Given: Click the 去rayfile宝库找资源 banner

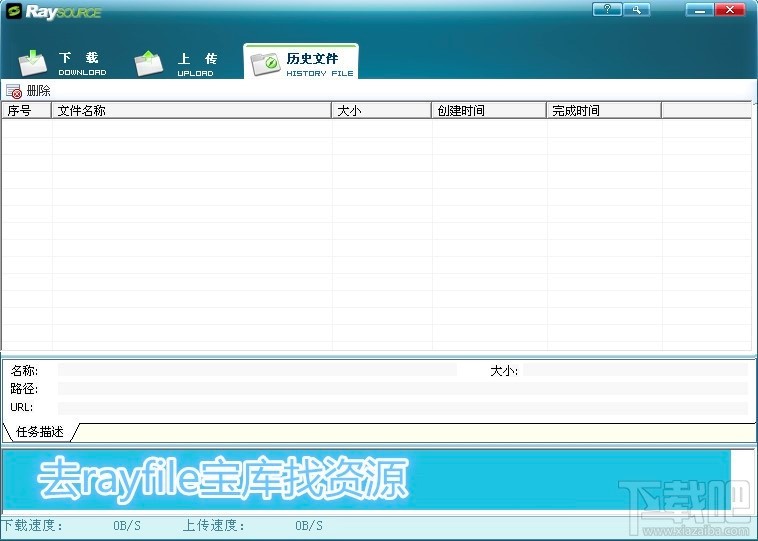Looking at the screenshot, I should (366, 479).
